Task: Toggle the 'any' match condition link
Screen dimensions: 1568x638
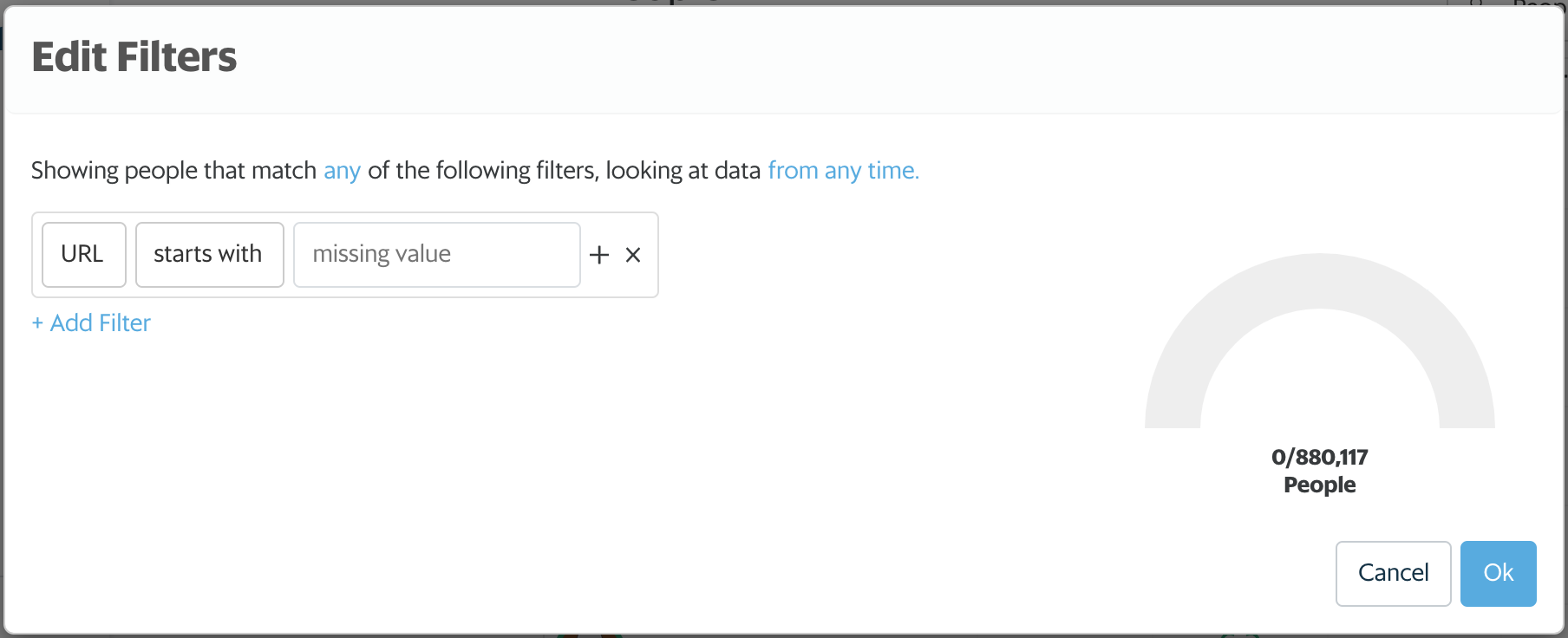Action: [342, 171]
